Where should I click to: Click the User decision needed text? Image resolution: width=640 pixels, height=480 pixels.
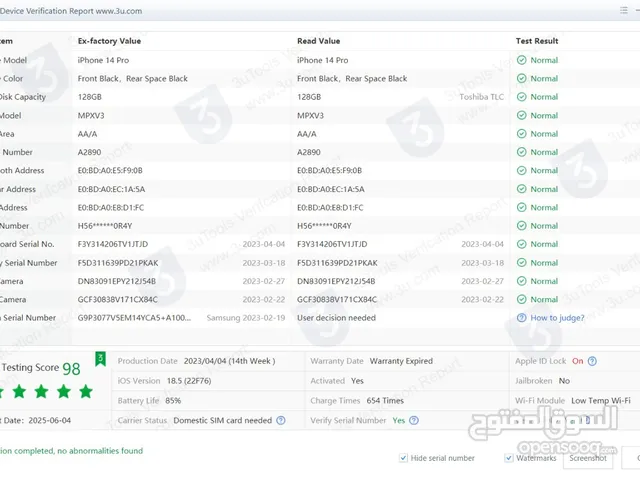click(336, 318)
